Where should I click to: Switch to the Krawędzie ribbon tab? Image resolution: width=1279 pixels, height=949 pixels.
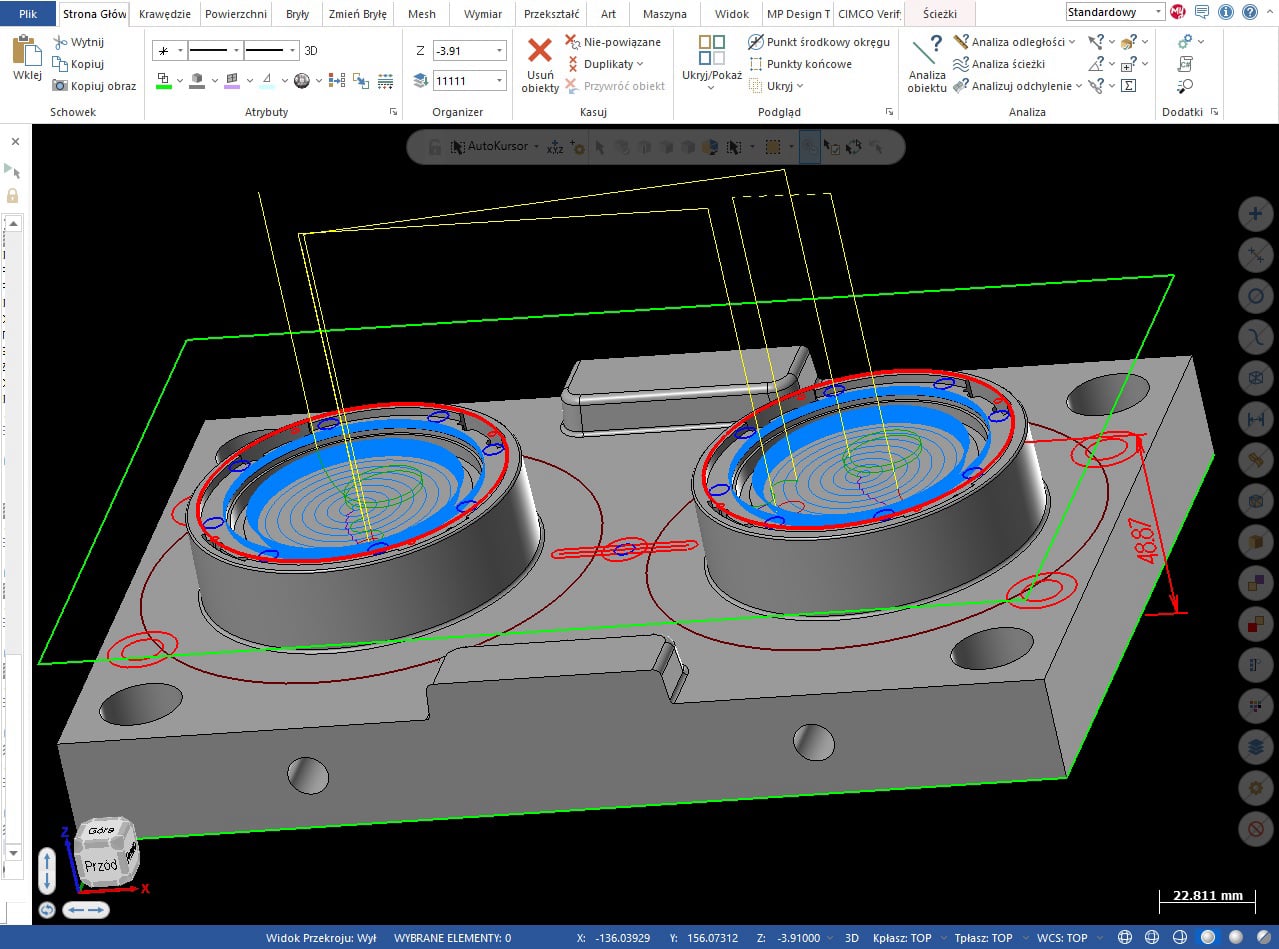[x=166, y=14]
